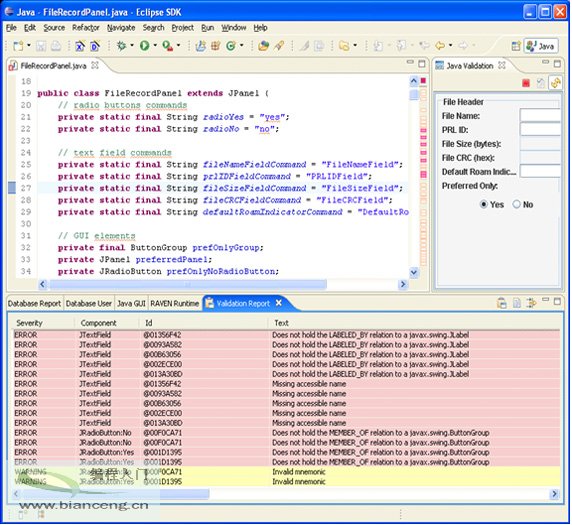Click the editor horizontal scrollbar right arrow
The height and width of the screenshot is (525, 572).
403,284
